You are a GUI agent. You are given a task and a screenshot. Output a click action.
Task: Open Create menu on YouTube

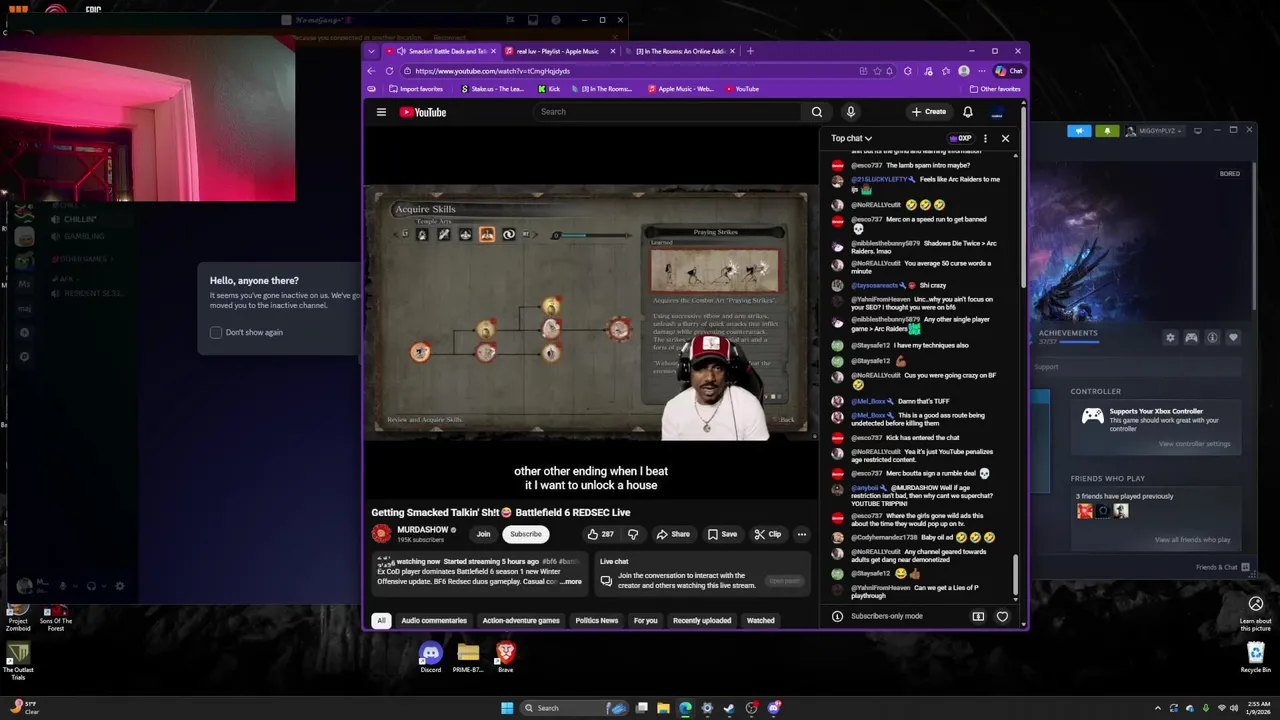coord(929,112)
